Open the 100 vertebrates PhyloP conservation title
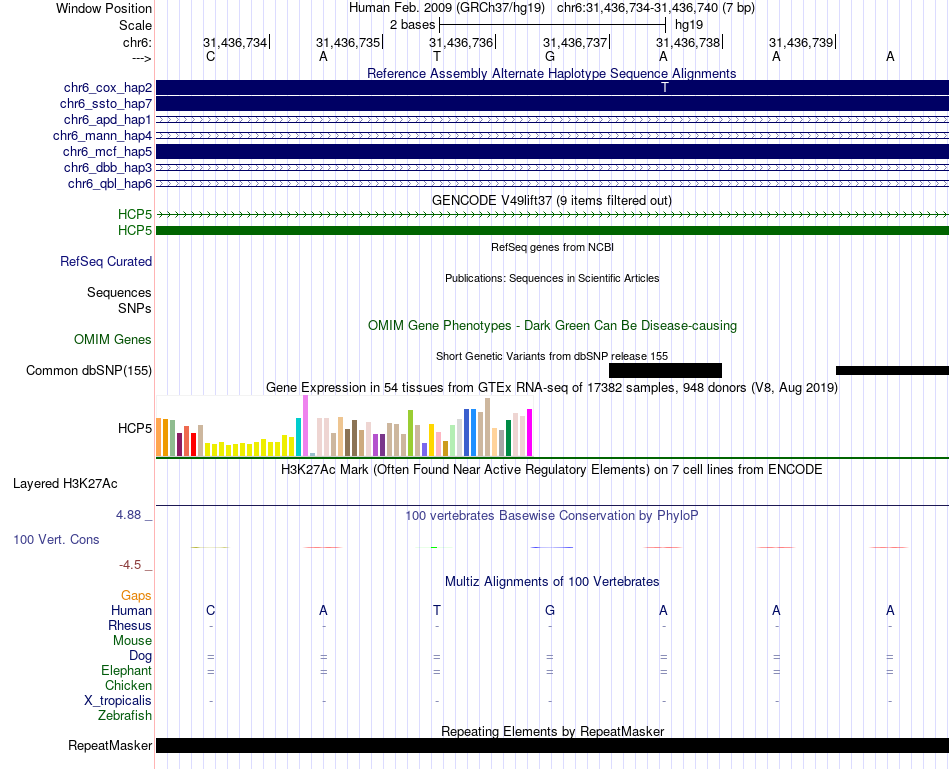This screenshot has height=769, width=950. pyautogui.click(x=551, y=516)
